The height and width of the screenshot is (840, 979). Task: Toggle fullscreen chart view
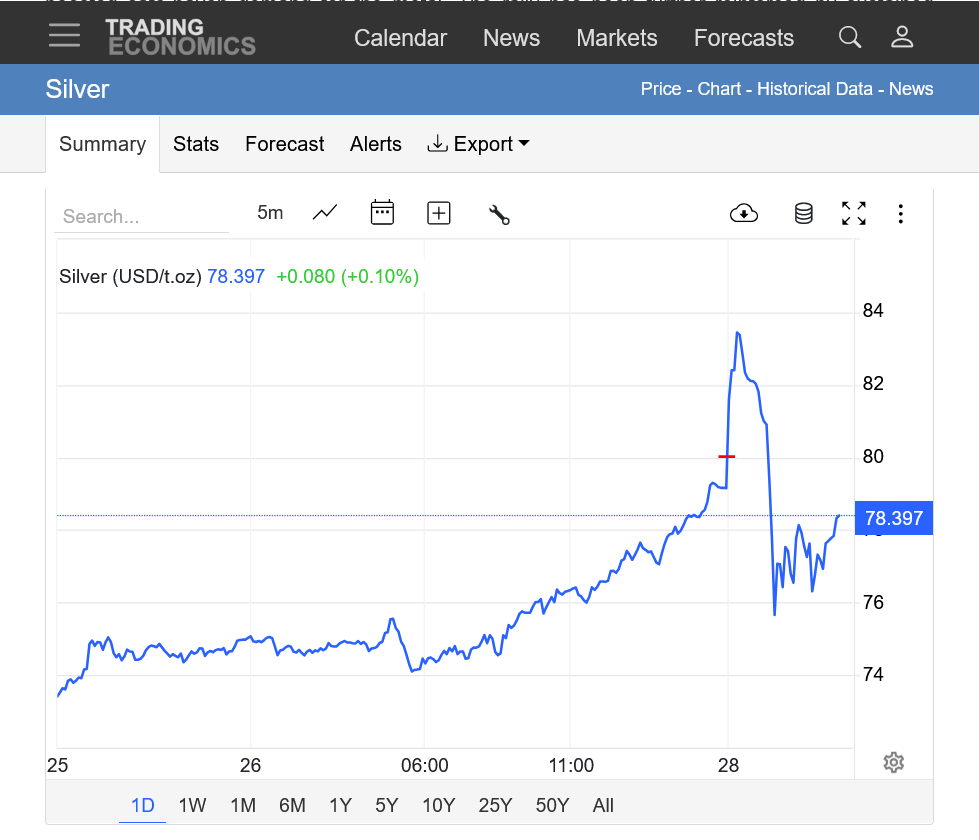coord(853,213)
